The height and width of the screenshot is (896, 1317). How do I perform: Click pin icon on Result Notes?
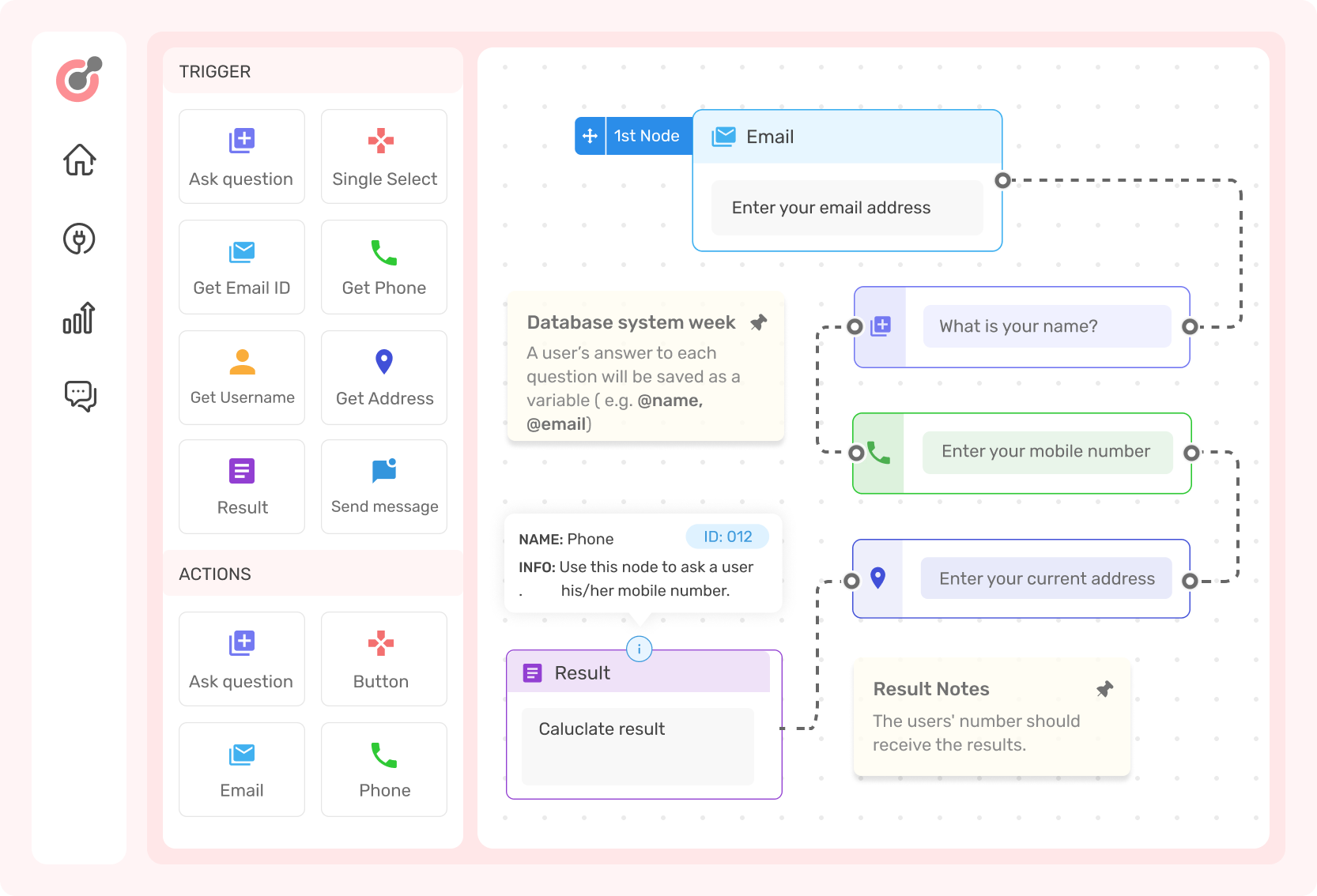point(1104,689)
